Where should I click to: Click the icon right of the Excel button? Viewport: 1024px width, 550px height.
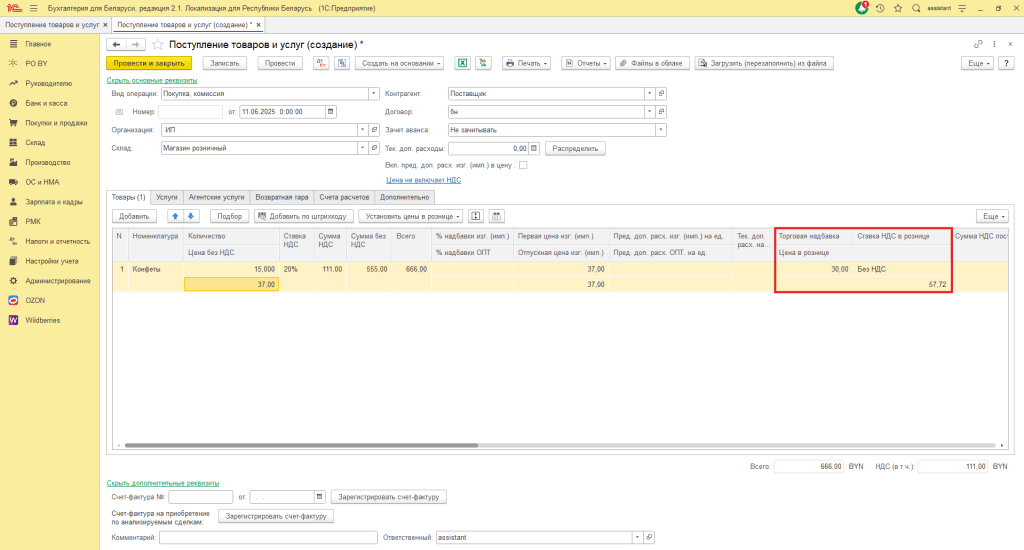(483, 63)
